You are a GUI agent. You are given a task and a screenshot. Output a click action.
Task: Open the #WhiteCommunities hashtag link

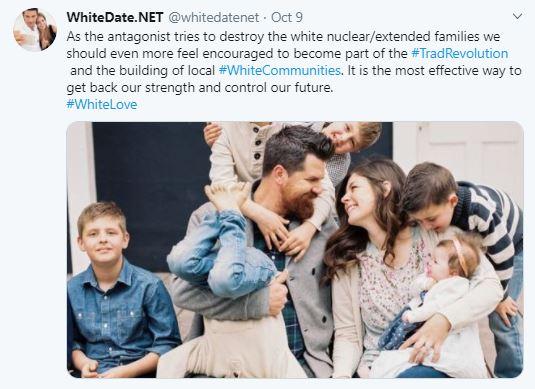[x=279, y=71]
